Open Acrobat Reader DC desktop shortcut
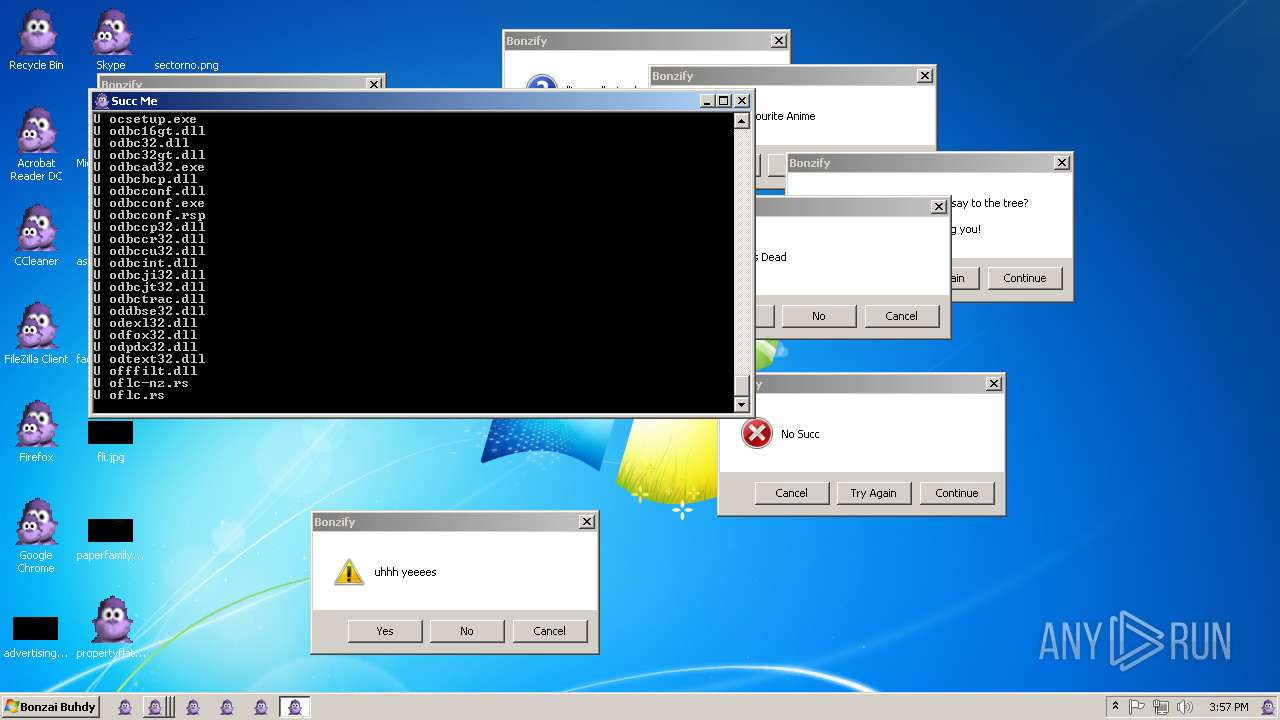 (36, 144)
